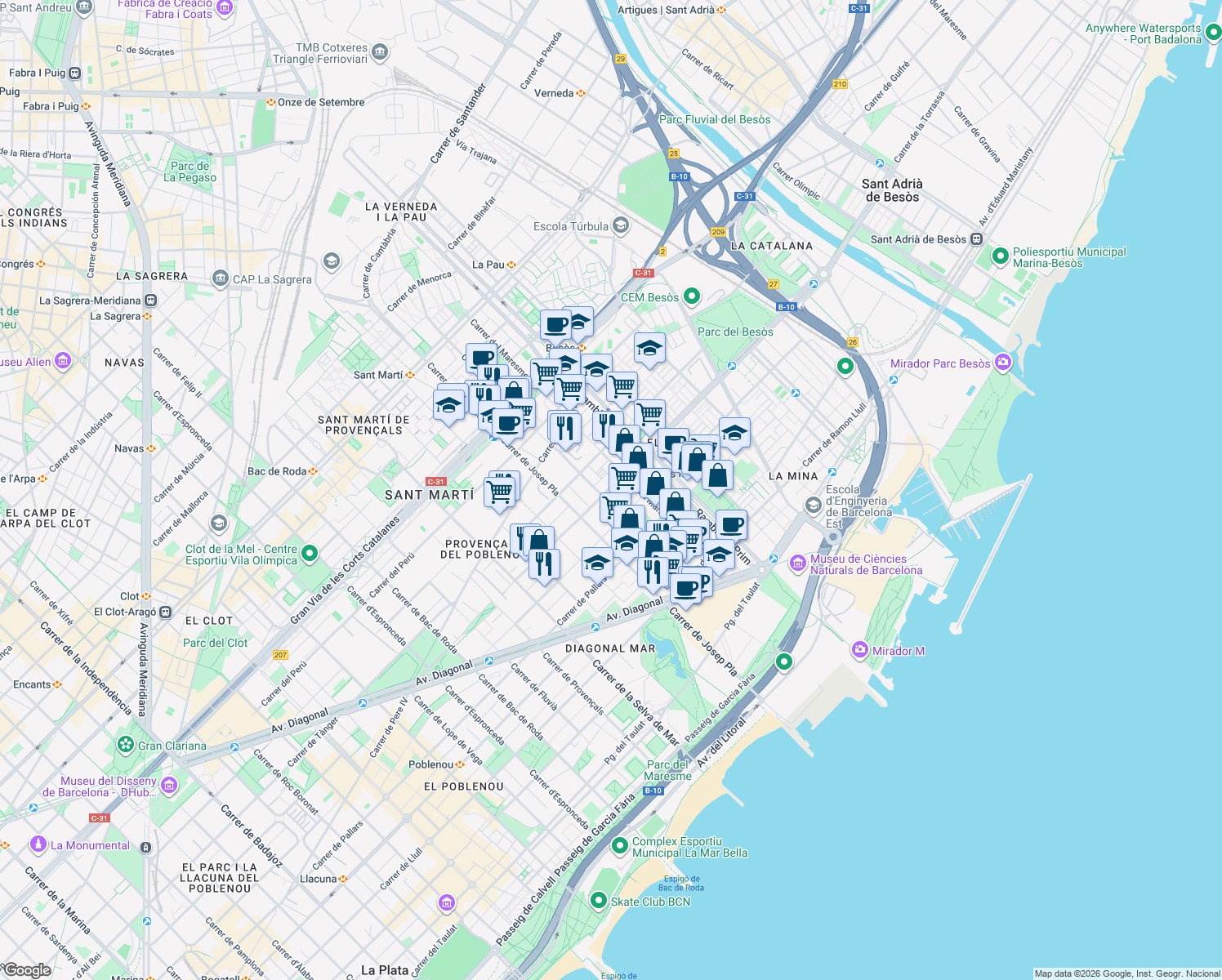Click the Complex Esportiu La Mar Bella marker
This screenshot has width=1222, height=980.
pyautogui.click(x=621, y=844)
